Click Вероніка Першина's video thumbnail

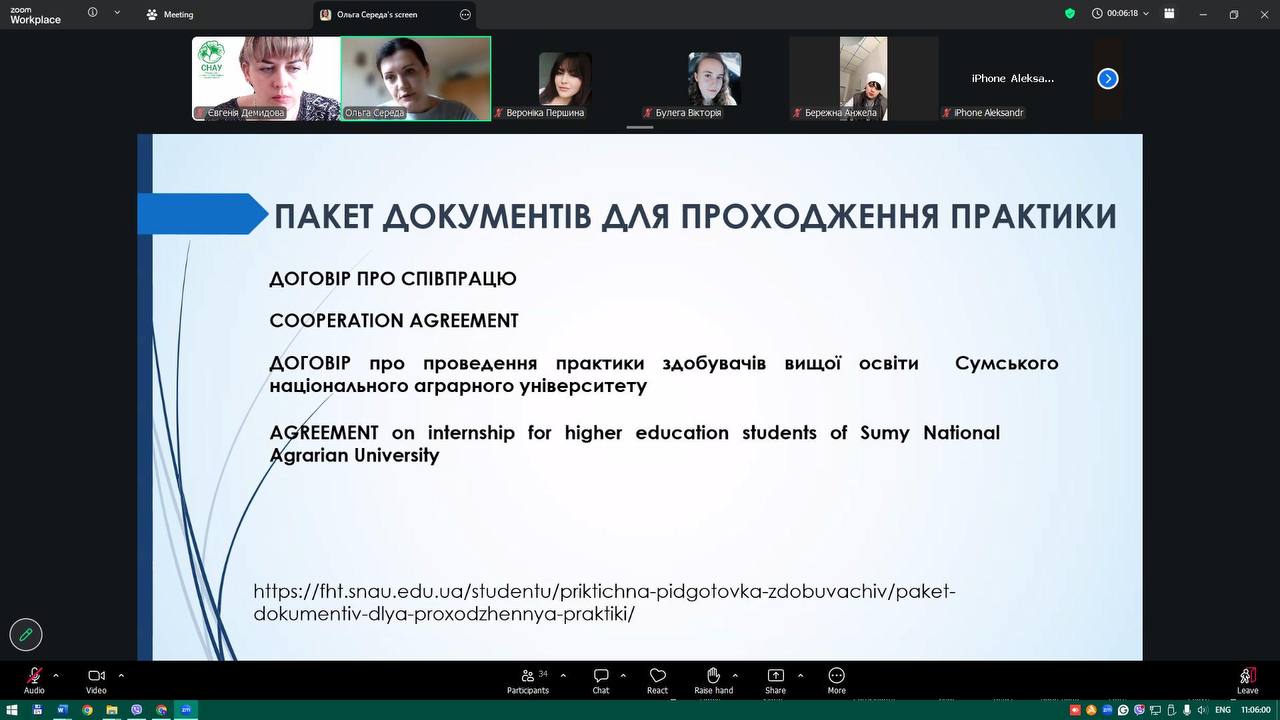point(565,79)
